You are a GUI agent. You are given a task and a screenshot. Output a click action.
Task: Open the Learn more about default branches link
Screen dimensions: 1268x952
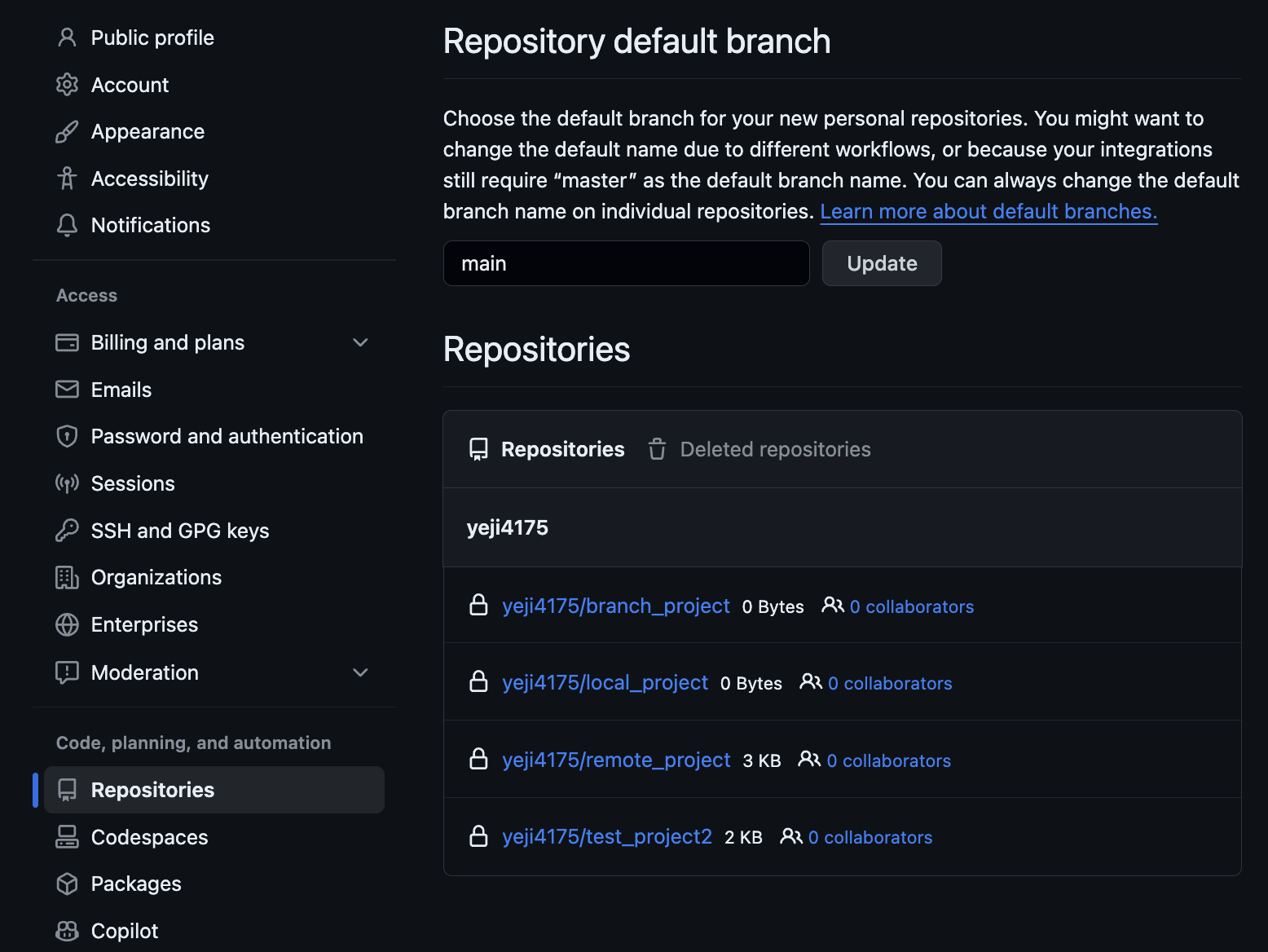988,212
